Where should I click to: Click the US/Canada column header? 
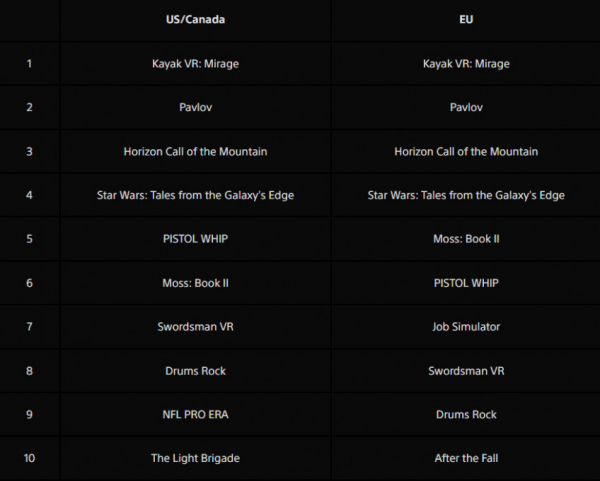coord(195,20)
